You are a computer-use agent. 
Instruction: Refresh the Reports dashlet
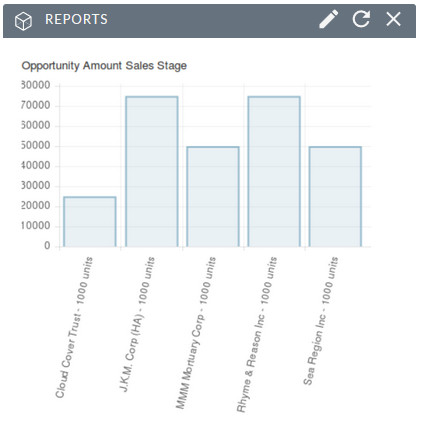pyautogui.click(x=361, y=19)
